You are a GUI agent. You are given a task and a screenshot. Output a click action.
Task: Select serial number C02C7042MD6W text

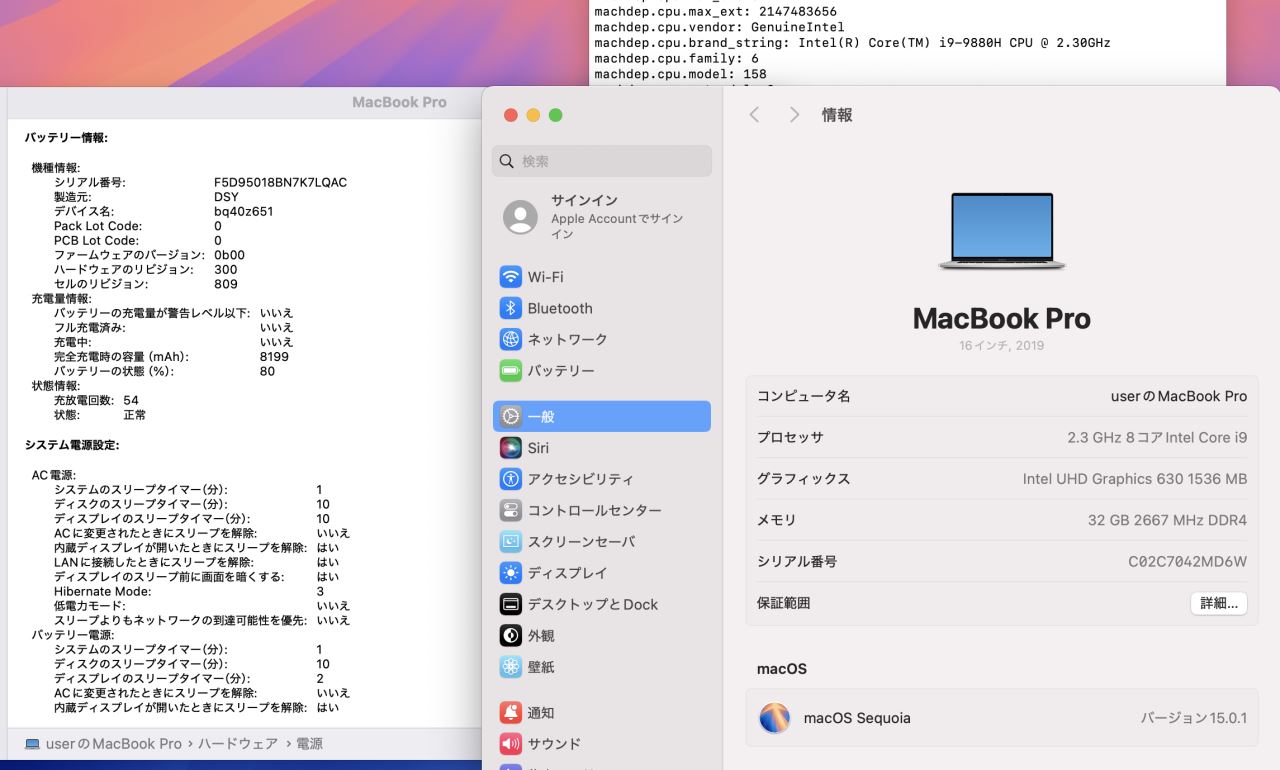coord(1188,562)
